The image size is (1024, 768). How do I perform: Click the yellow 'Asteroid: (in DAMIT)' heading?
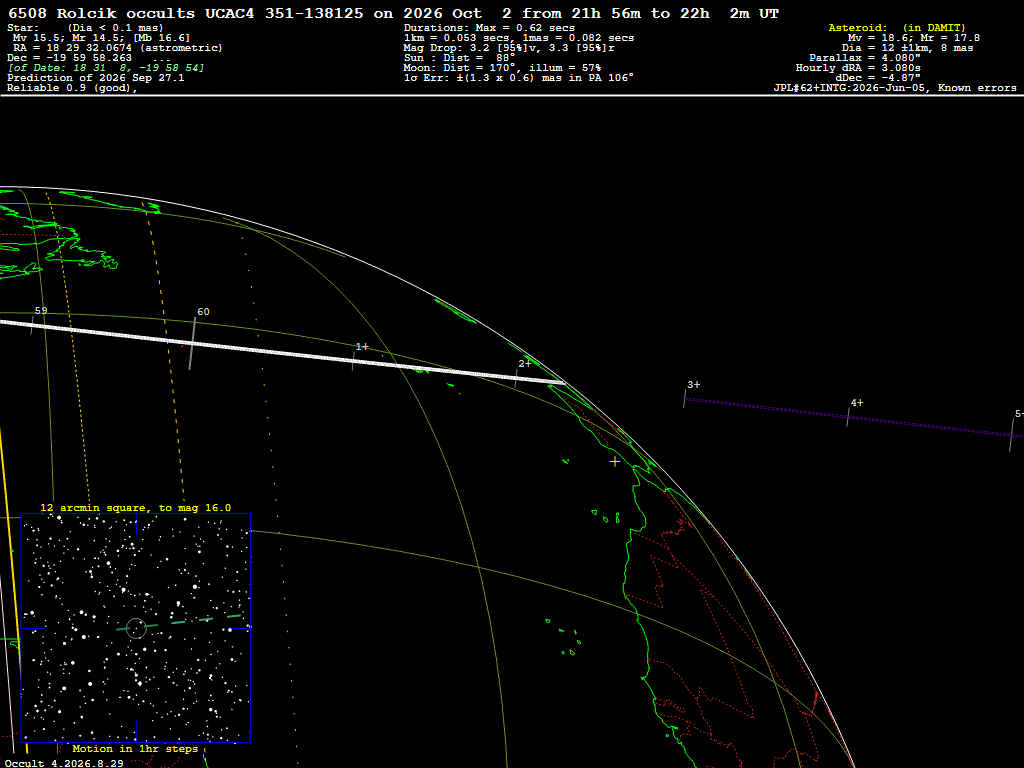point(897,27)
